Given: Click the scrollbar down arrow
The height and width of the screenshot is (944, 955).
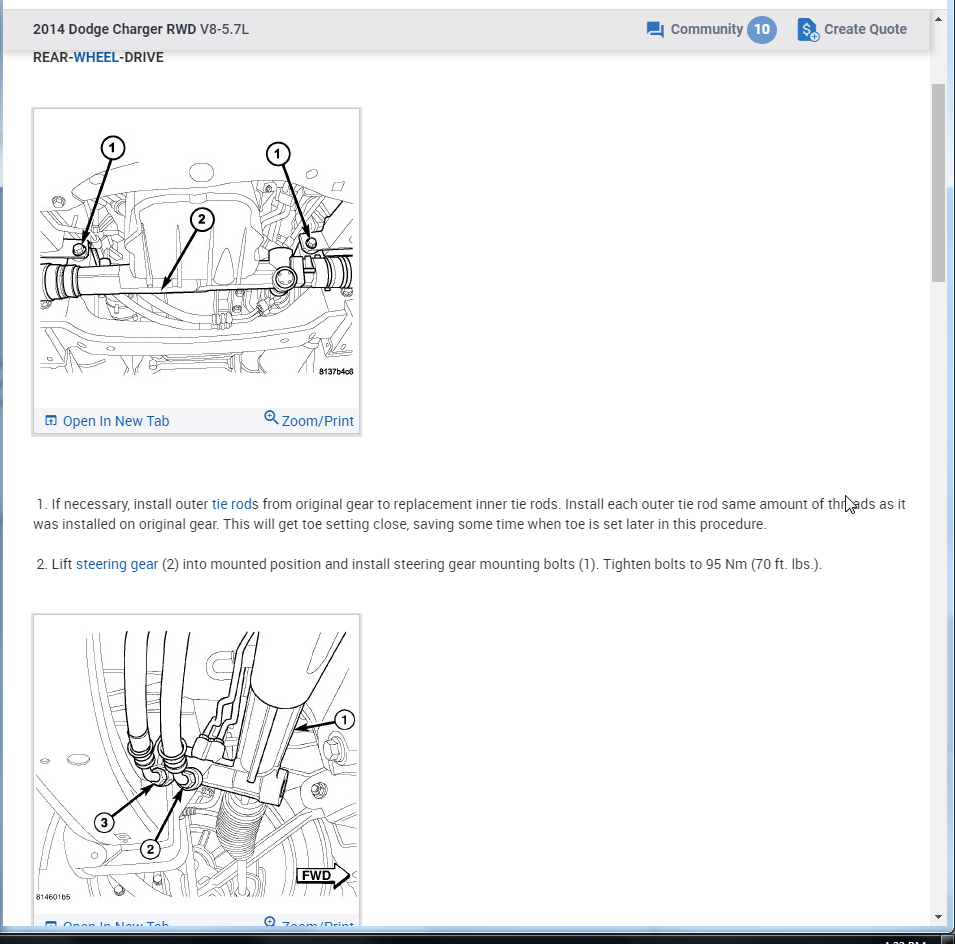Looking at the screenshot, I should pos(939,917).
